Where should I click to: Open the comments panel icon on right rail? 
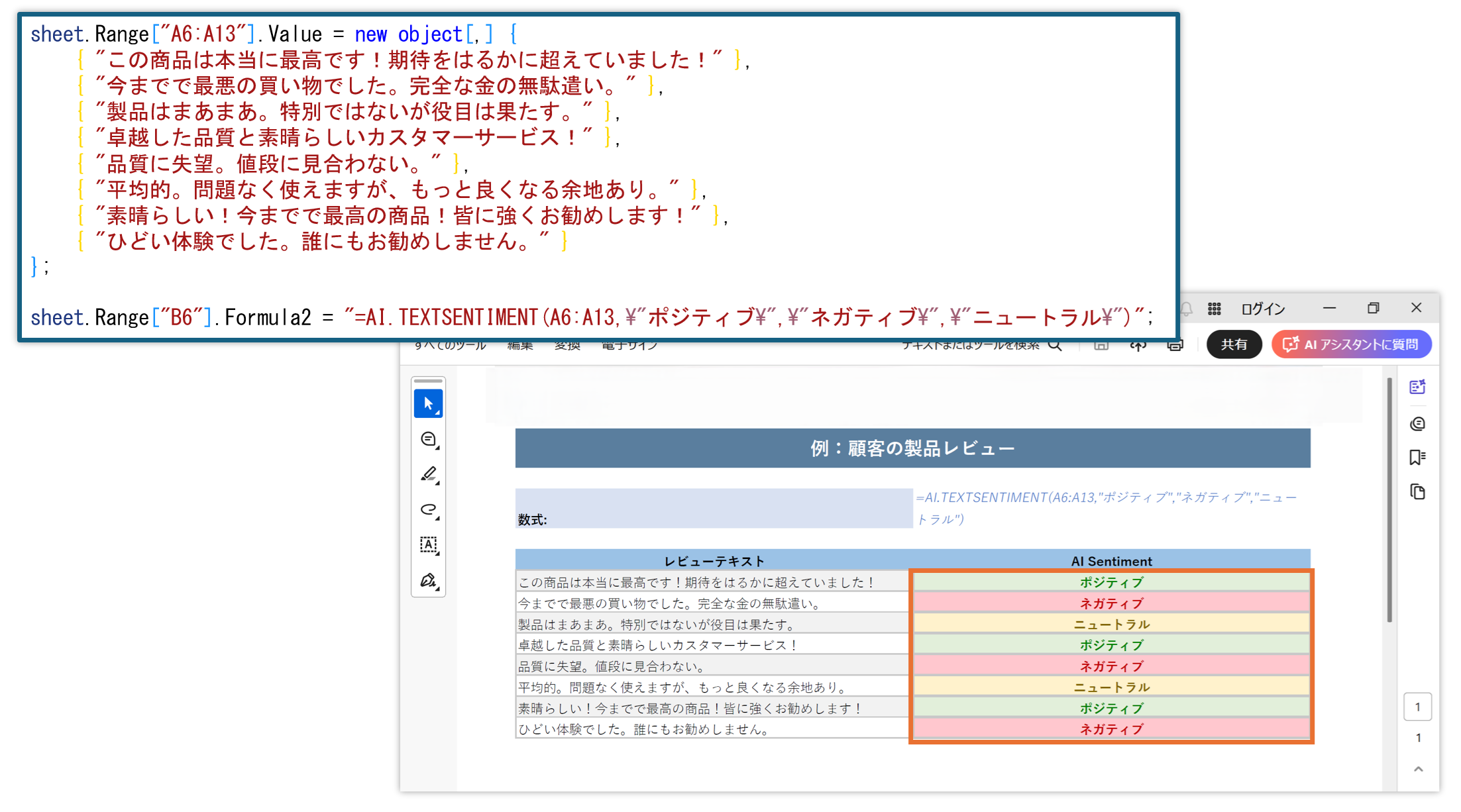tap(1417, 424)
